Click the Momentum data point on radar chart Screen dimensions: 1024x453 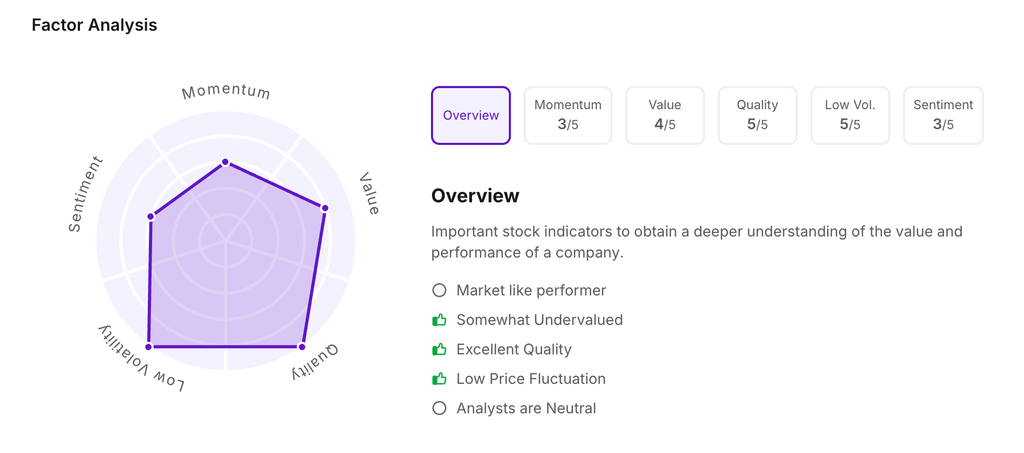pyautogui.click(x=226, y=162)
